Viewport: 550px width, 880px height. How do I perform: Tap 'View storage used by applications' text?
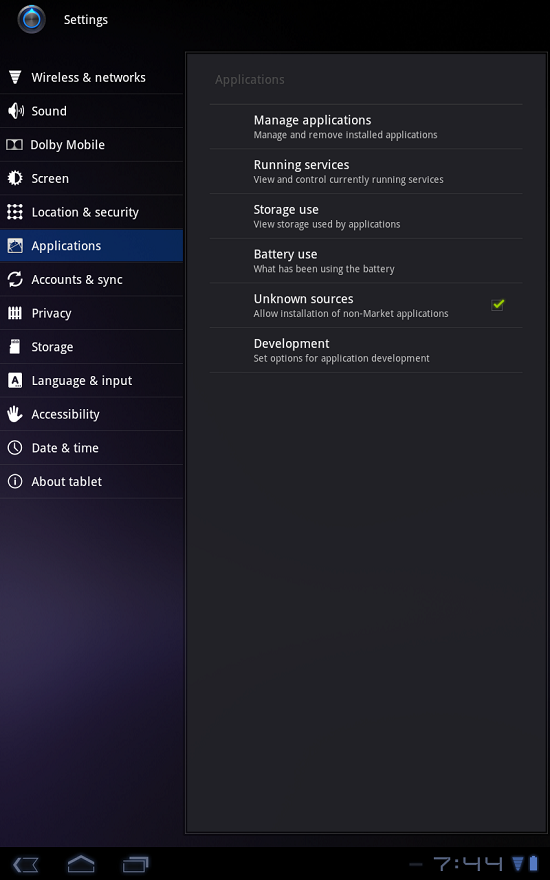coord(327,224)
